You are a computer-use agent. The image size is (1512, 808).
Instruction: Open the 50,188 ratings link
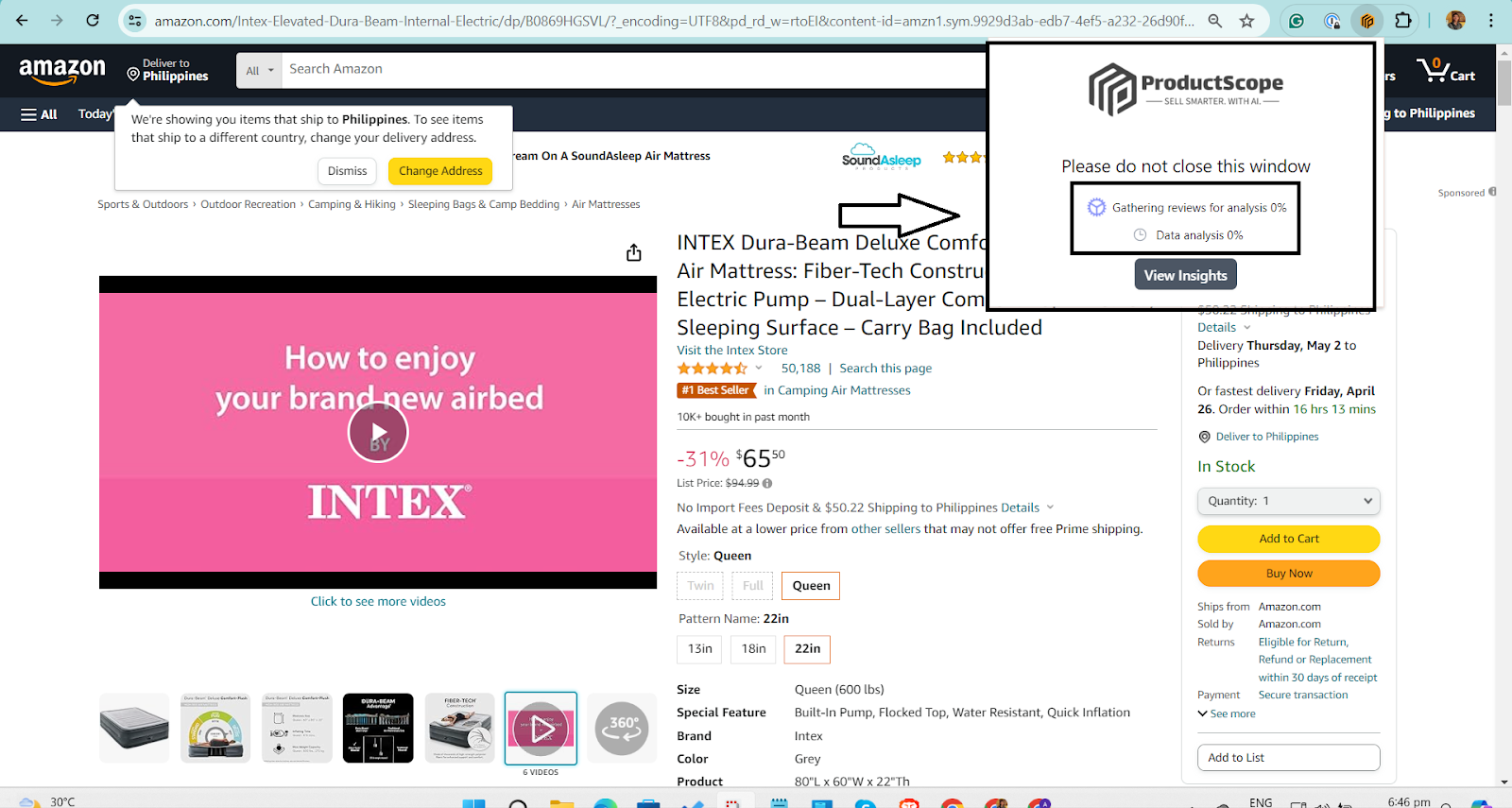click(x=800, y=369)
